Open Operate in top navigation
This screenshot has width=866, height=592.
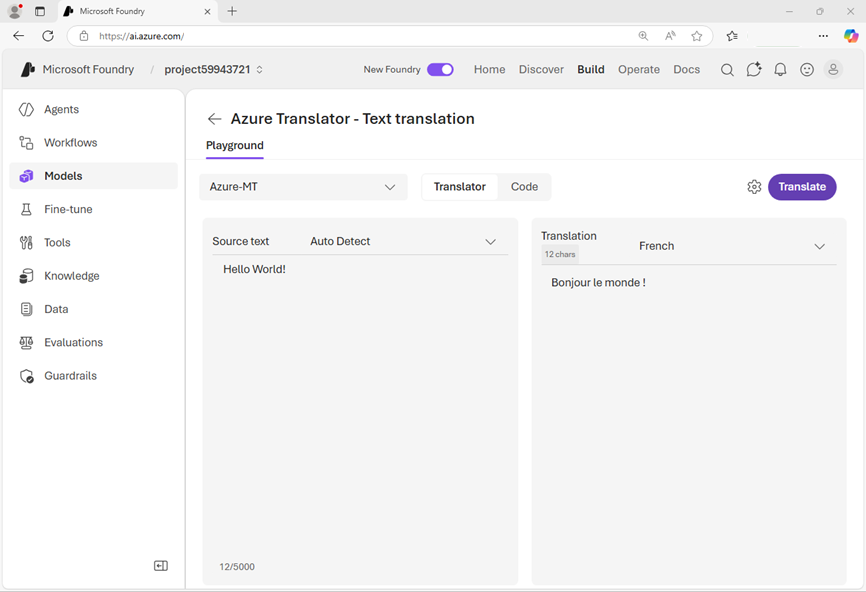point(639,70)
